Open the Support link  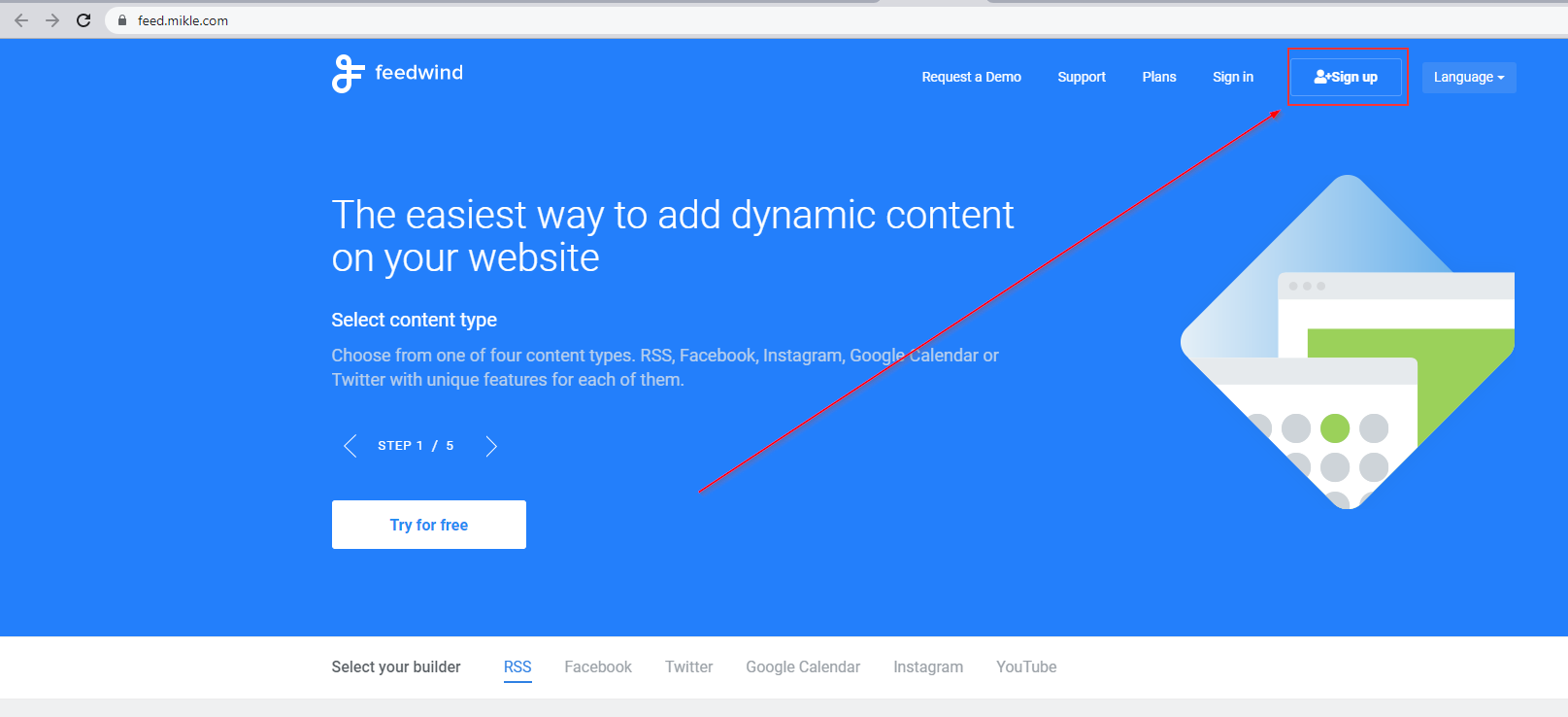[x=1082, y=77]
